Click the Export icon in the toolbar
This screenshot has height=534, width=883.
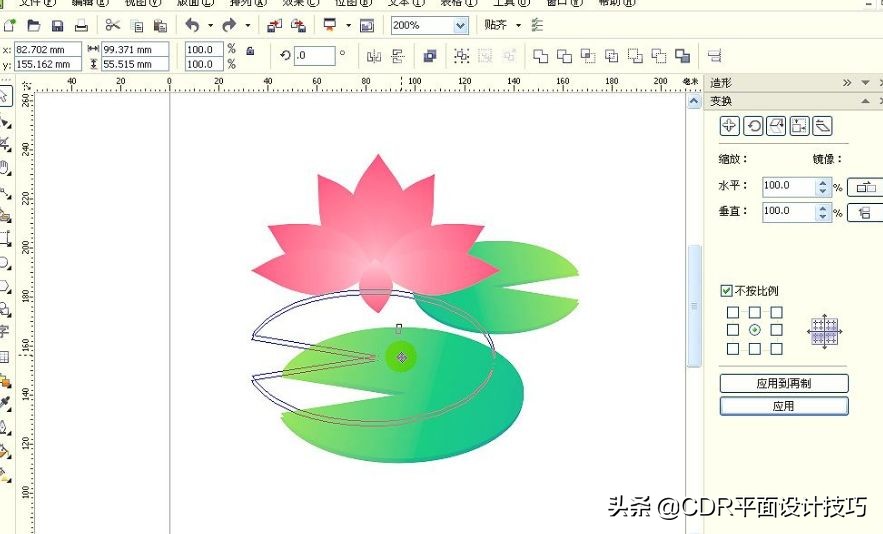pyautogui.click(x=298, y=25)
